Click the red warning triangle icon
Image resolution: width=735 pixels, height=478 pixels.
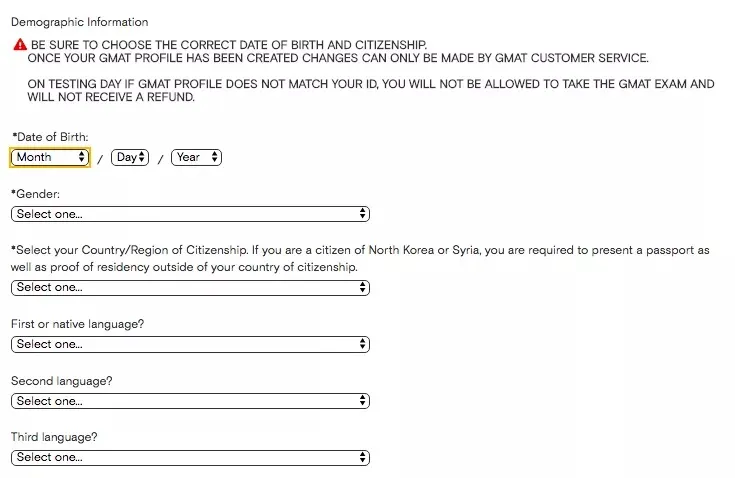coord(20,45)
